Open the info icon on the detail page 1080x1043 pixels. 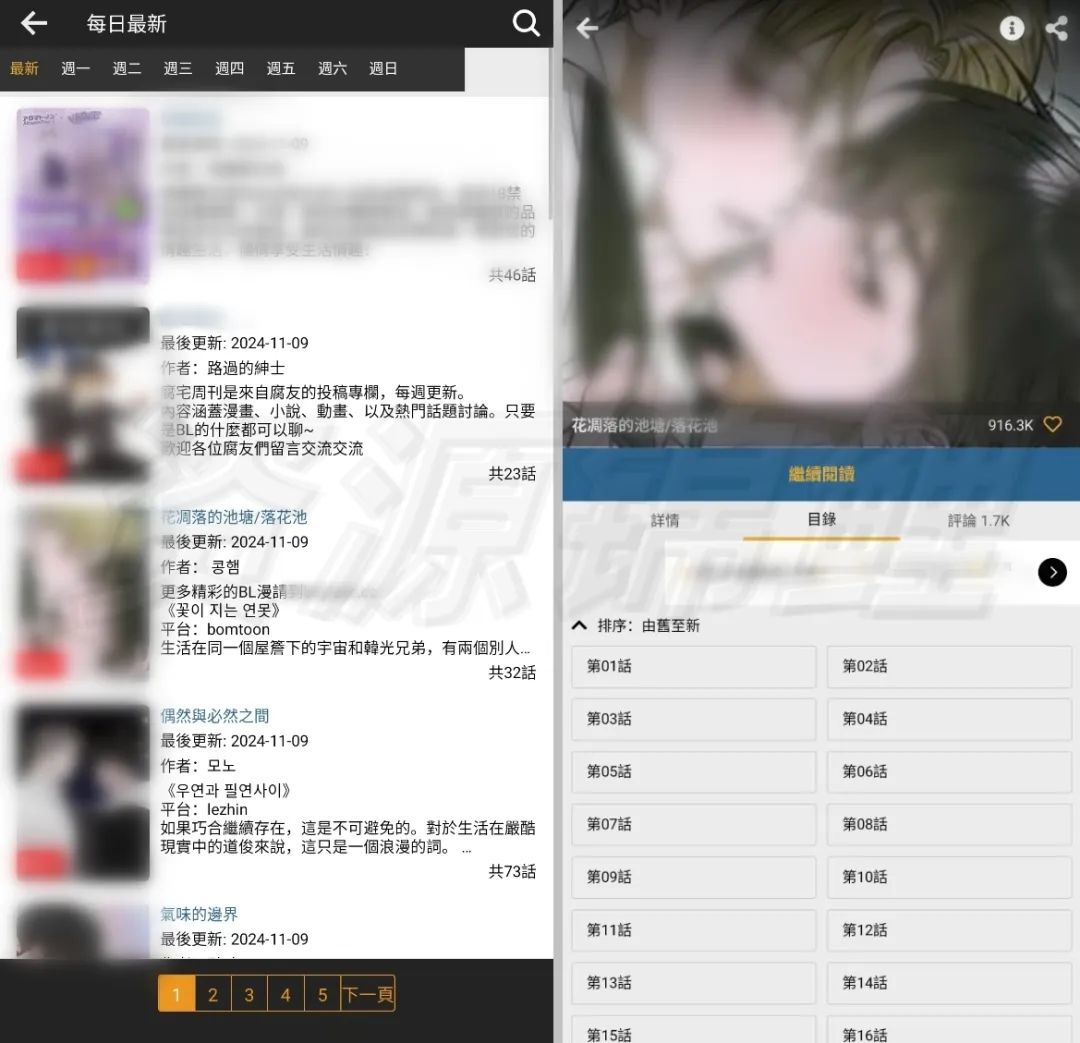tap(1011, 28)
